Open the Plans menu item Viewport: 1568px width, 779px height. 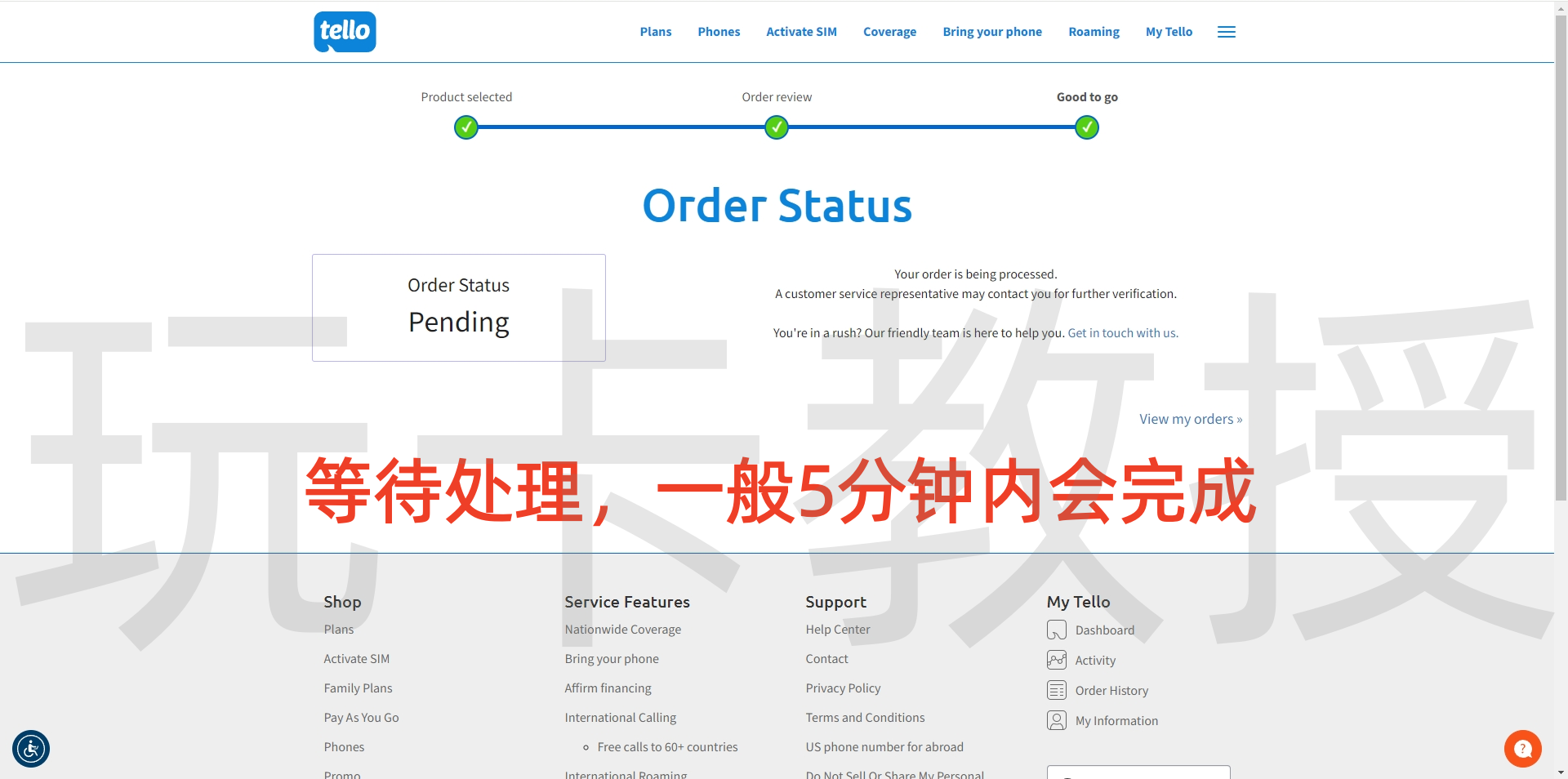pos(655,32)
